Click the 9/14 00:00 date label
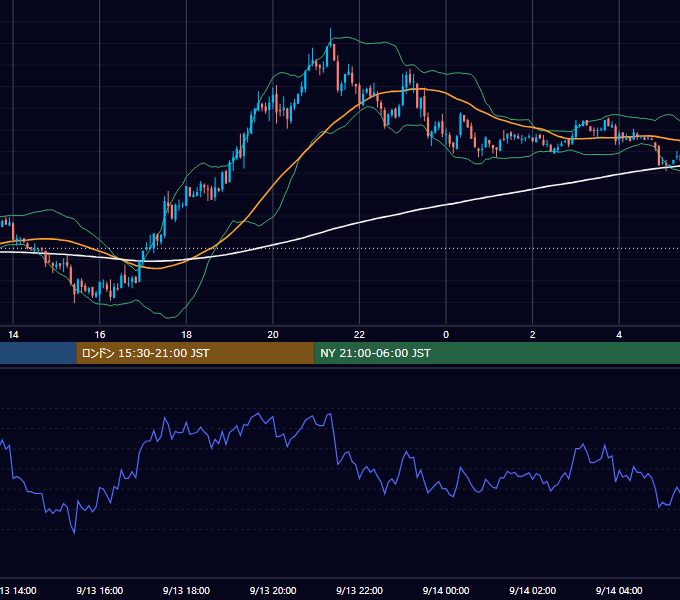Viewport: 680px width, 600px height. pyautogui.click(x=446, y=590)
